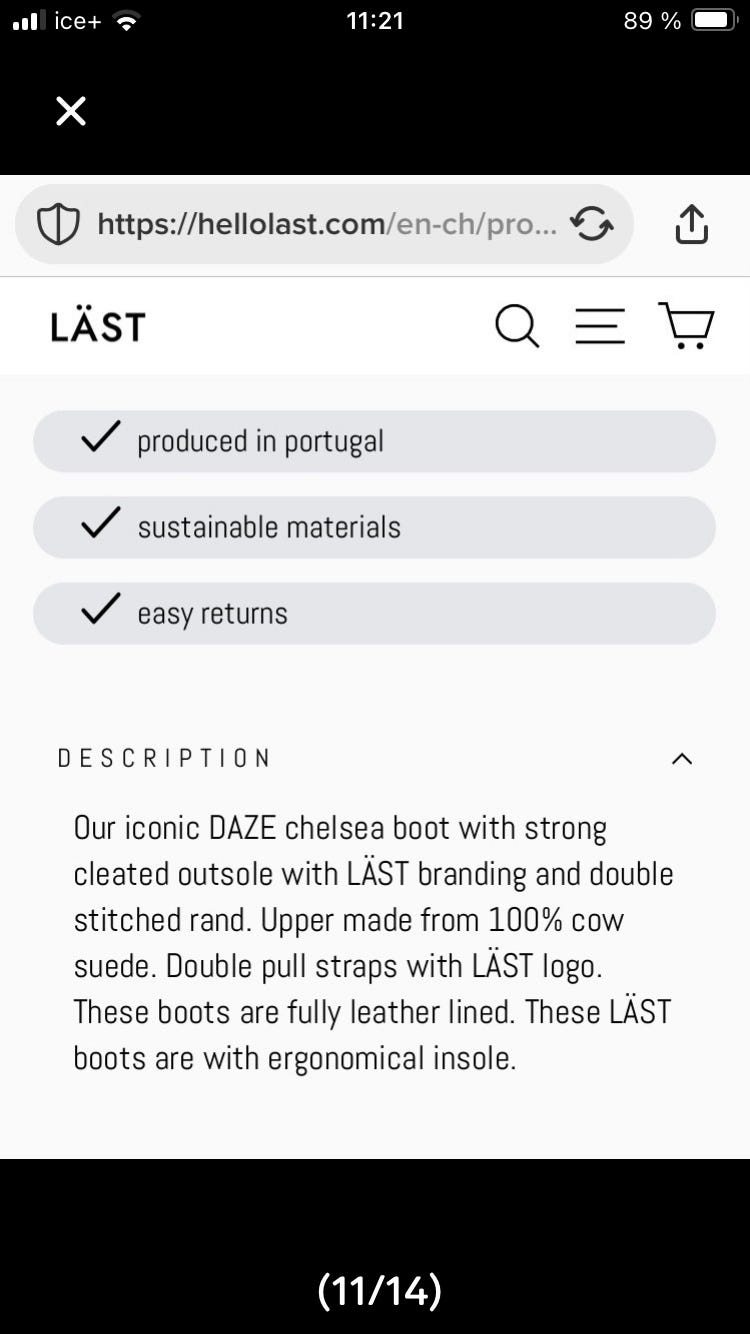Tap the easy returns checkmark
The height and width of the screenshot is (1334, 750).
click(x=100, y=610)
